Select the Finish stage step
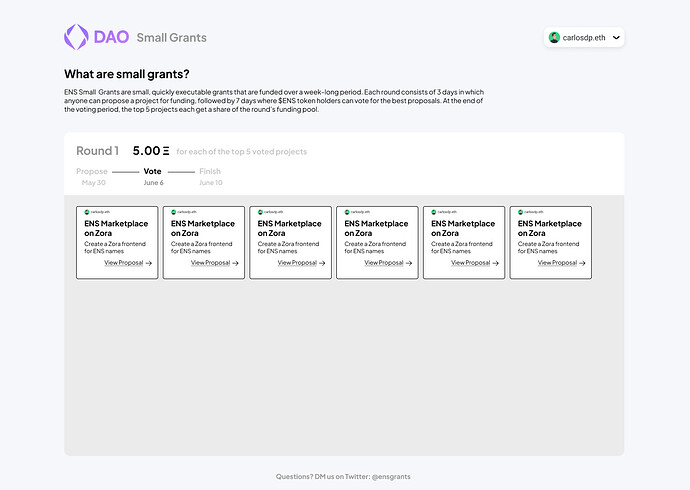 pyautogui.click(x=210, y=171)
